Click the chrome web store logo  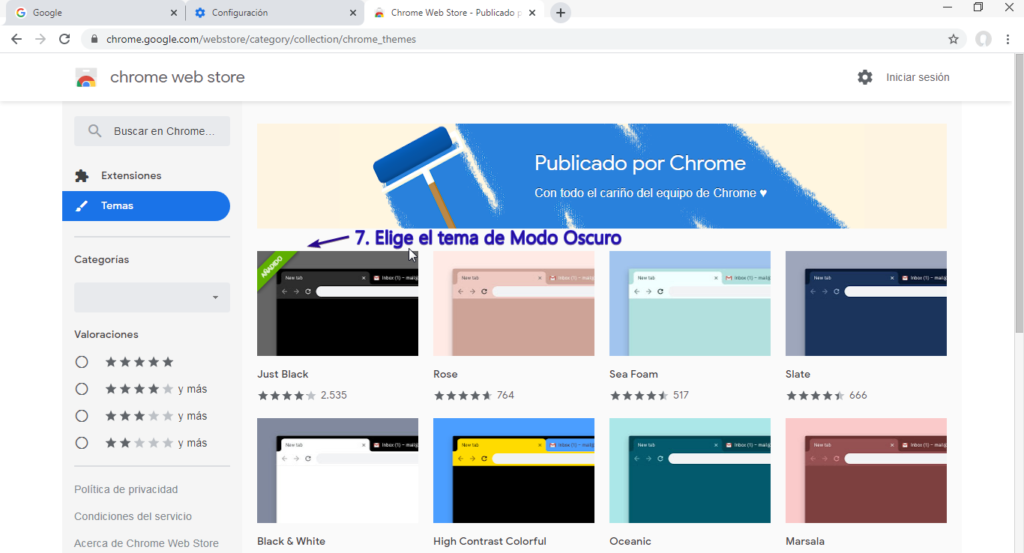tap(86, 78)
